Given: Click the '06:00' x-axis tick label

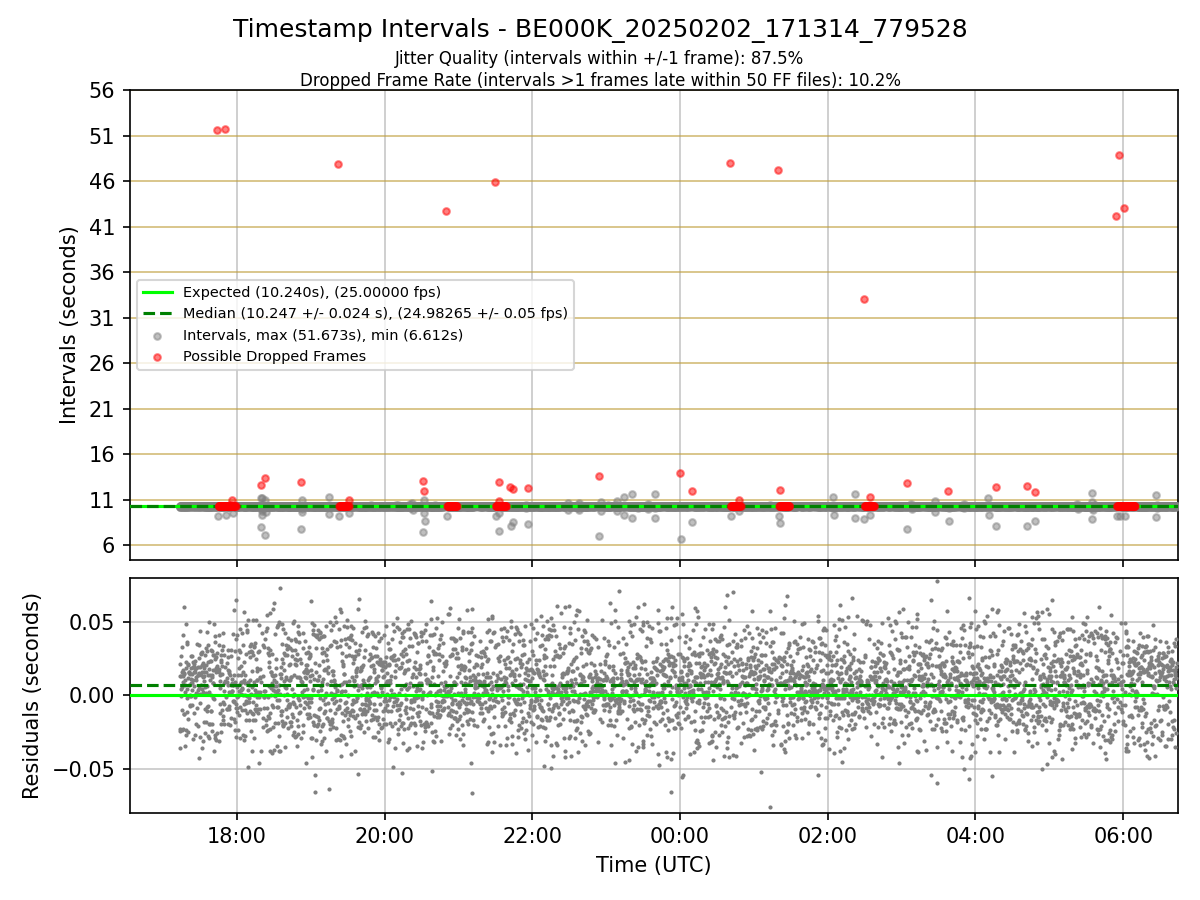Looking at the screenshot, I should [1123, 834].
